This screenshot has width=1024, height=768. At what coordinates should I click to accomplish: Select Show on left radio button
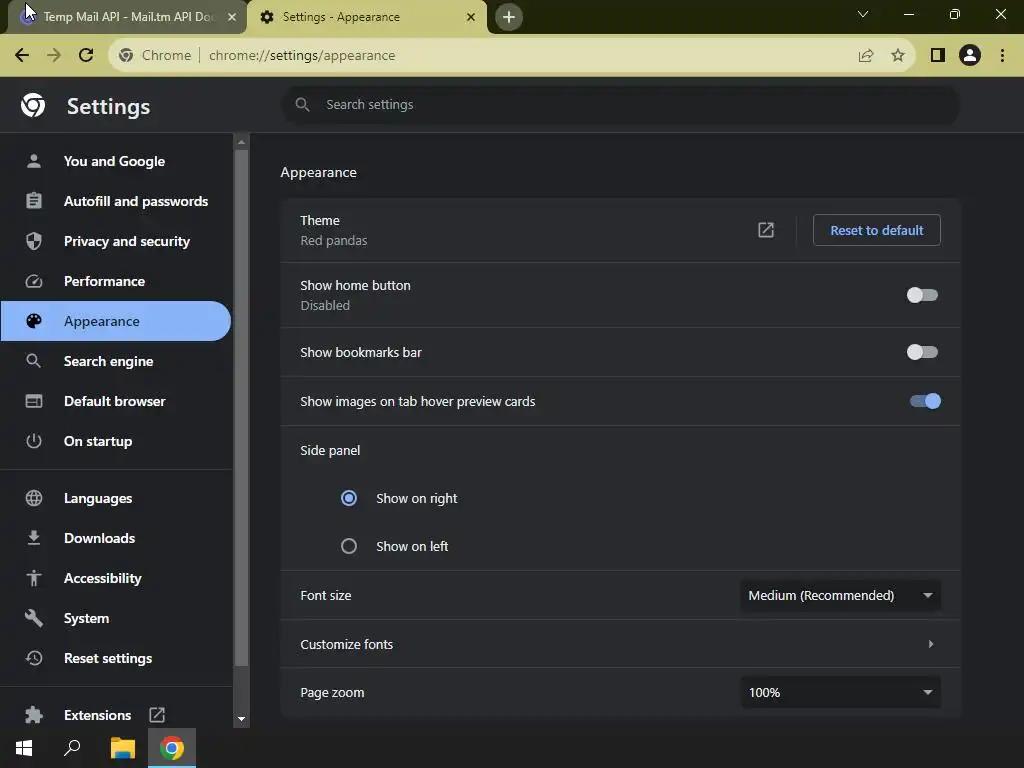click(x=349, y=546)
